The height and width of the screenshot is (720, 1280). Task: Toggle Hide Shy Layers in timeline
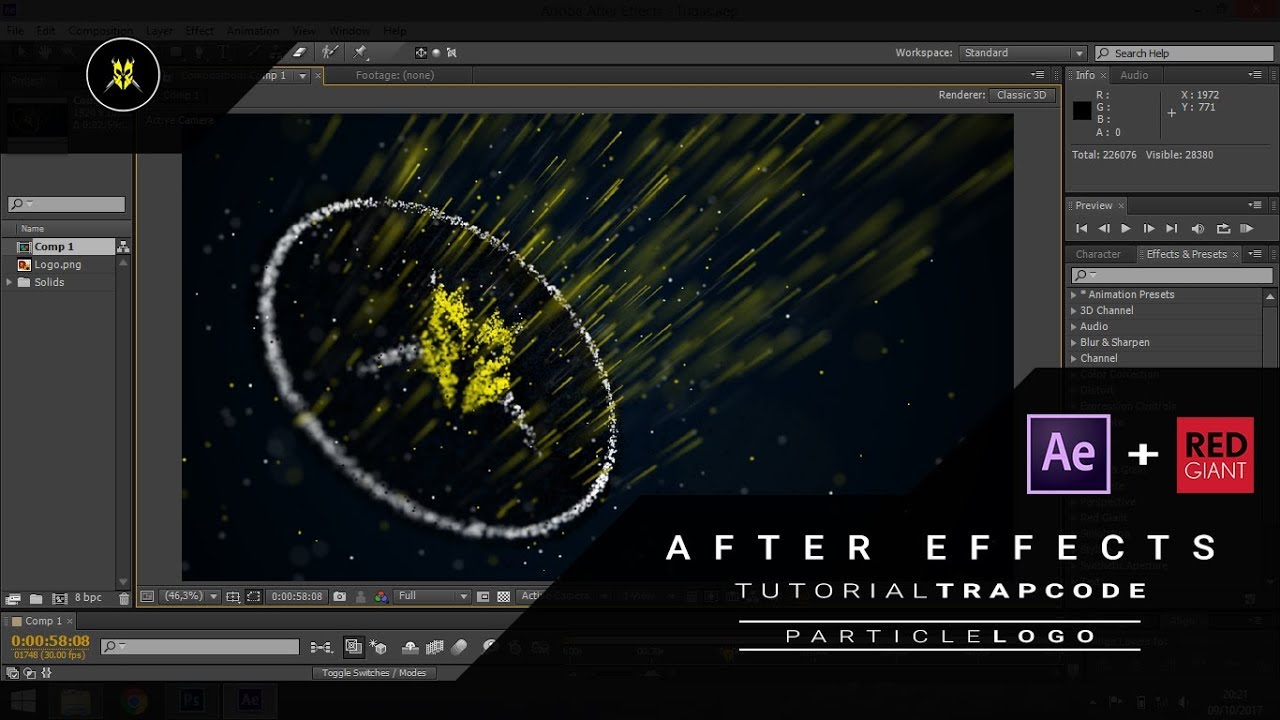(410, 647)
